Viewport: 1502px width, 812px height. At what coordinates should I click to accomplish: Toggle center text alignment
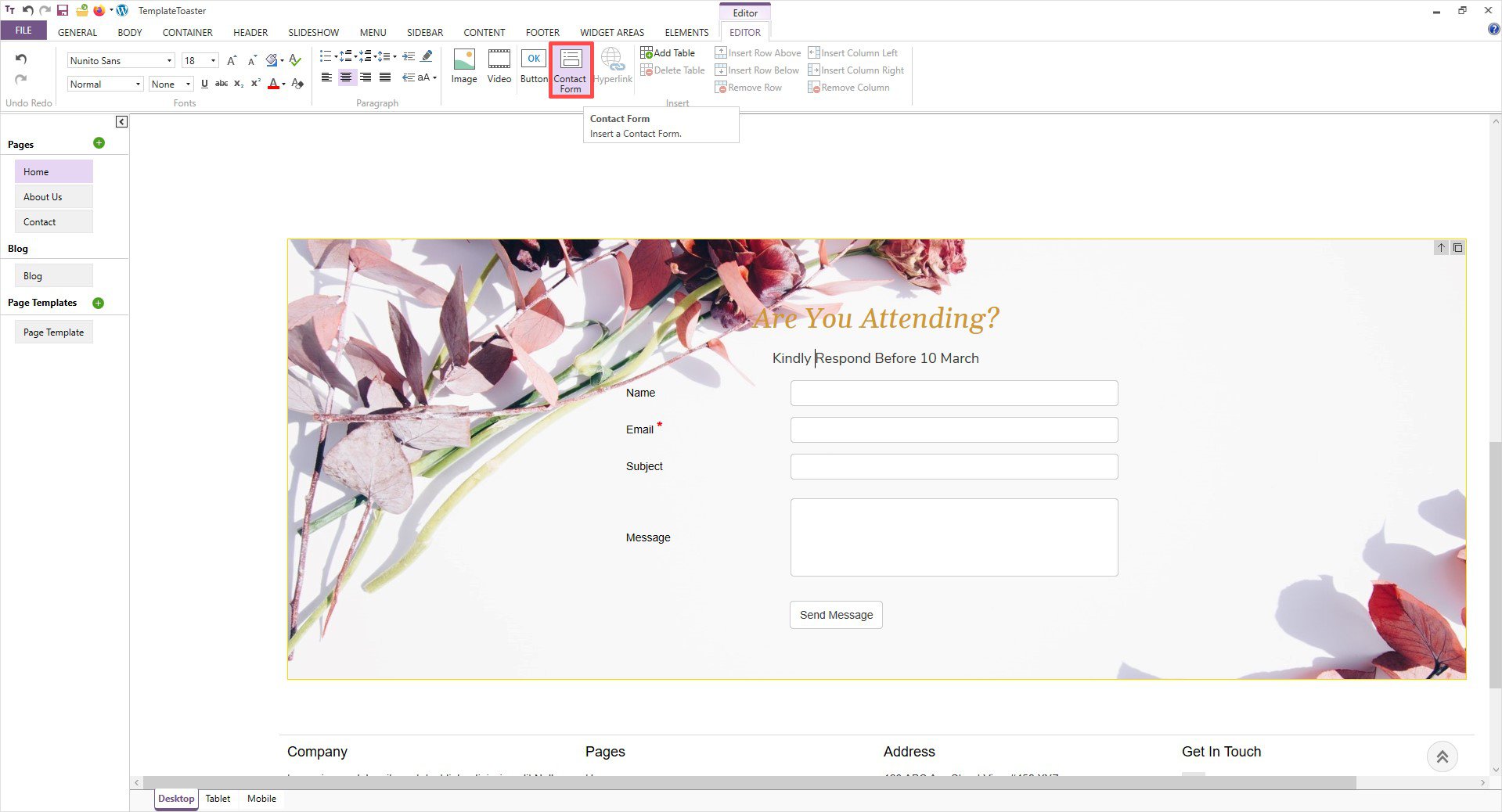tap(345, 77)
